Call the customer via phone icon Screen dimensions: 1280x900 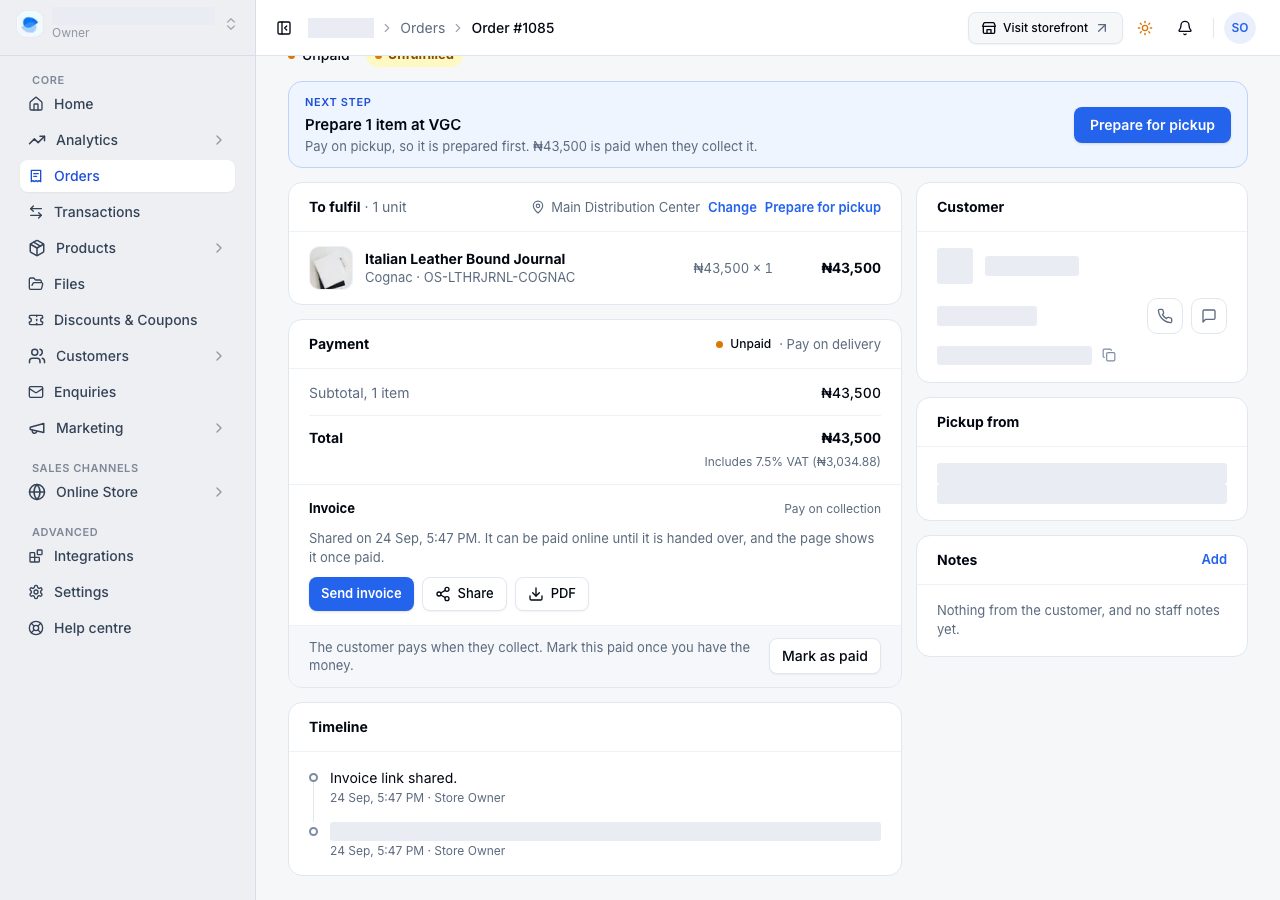[1165, 316]
